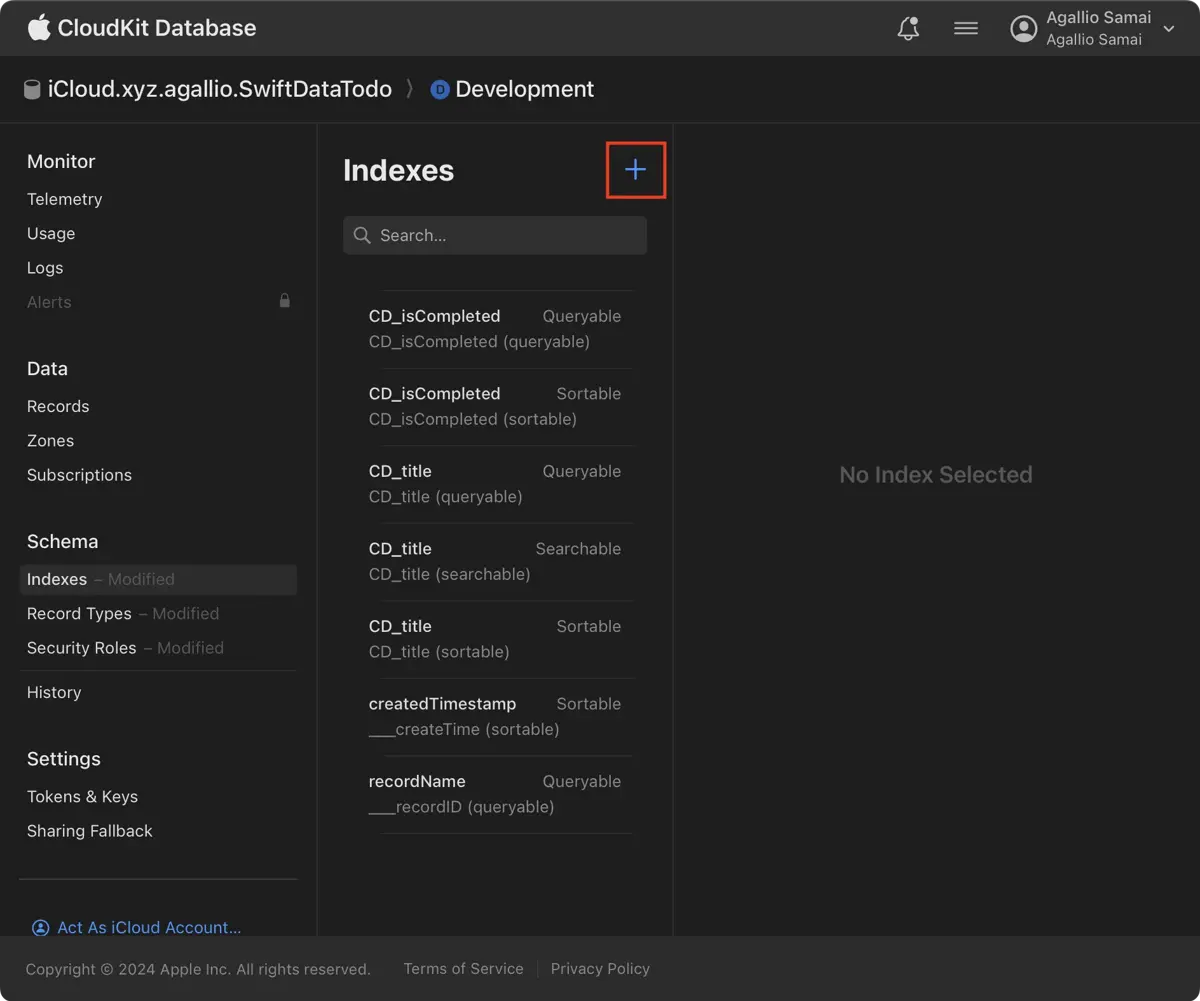
Task: Click the Act As iCloud Account icon
Action: (x=40, y=928)
